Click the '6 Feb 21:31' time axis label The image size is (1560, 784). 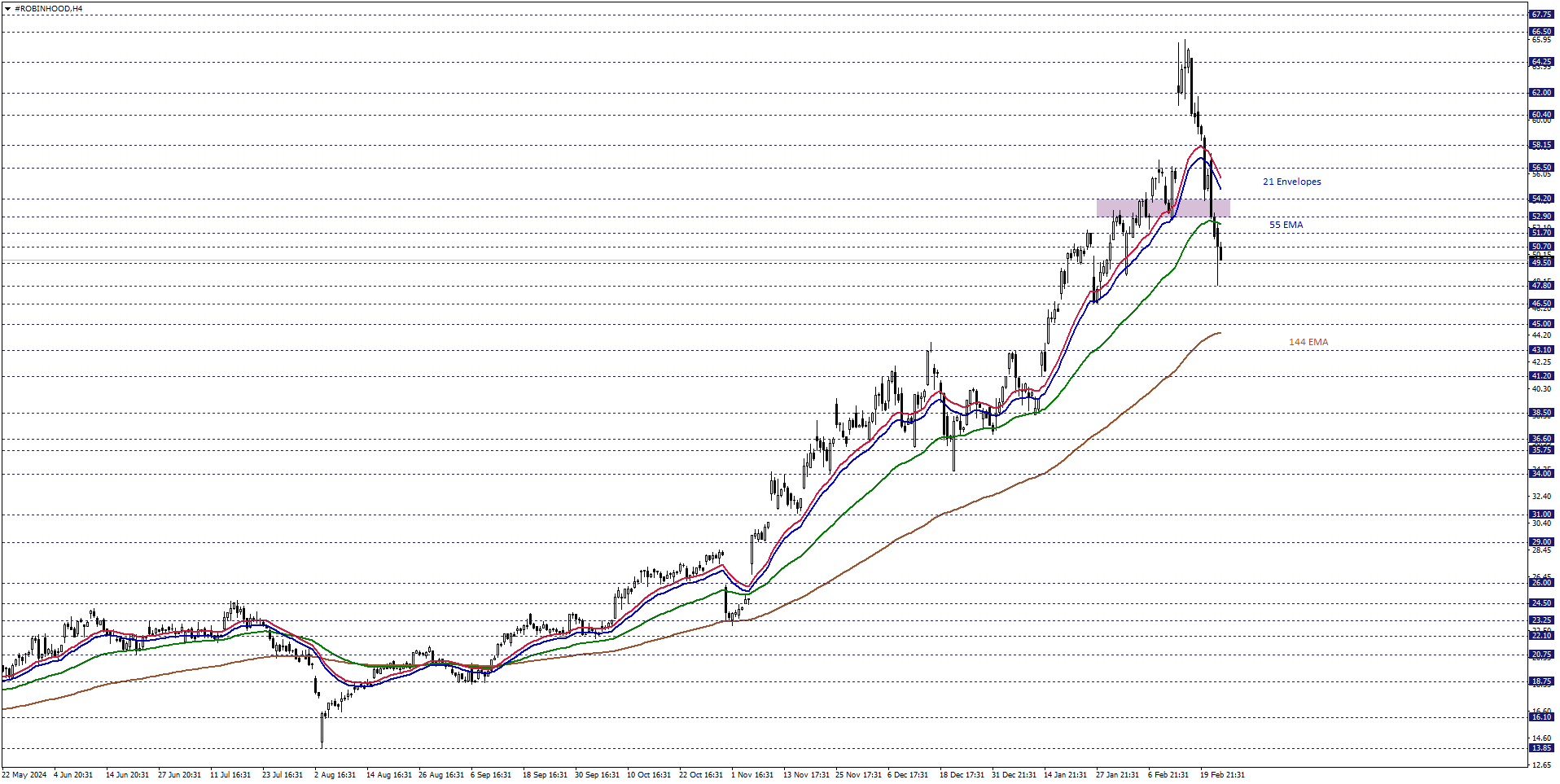pos(1169,775)
